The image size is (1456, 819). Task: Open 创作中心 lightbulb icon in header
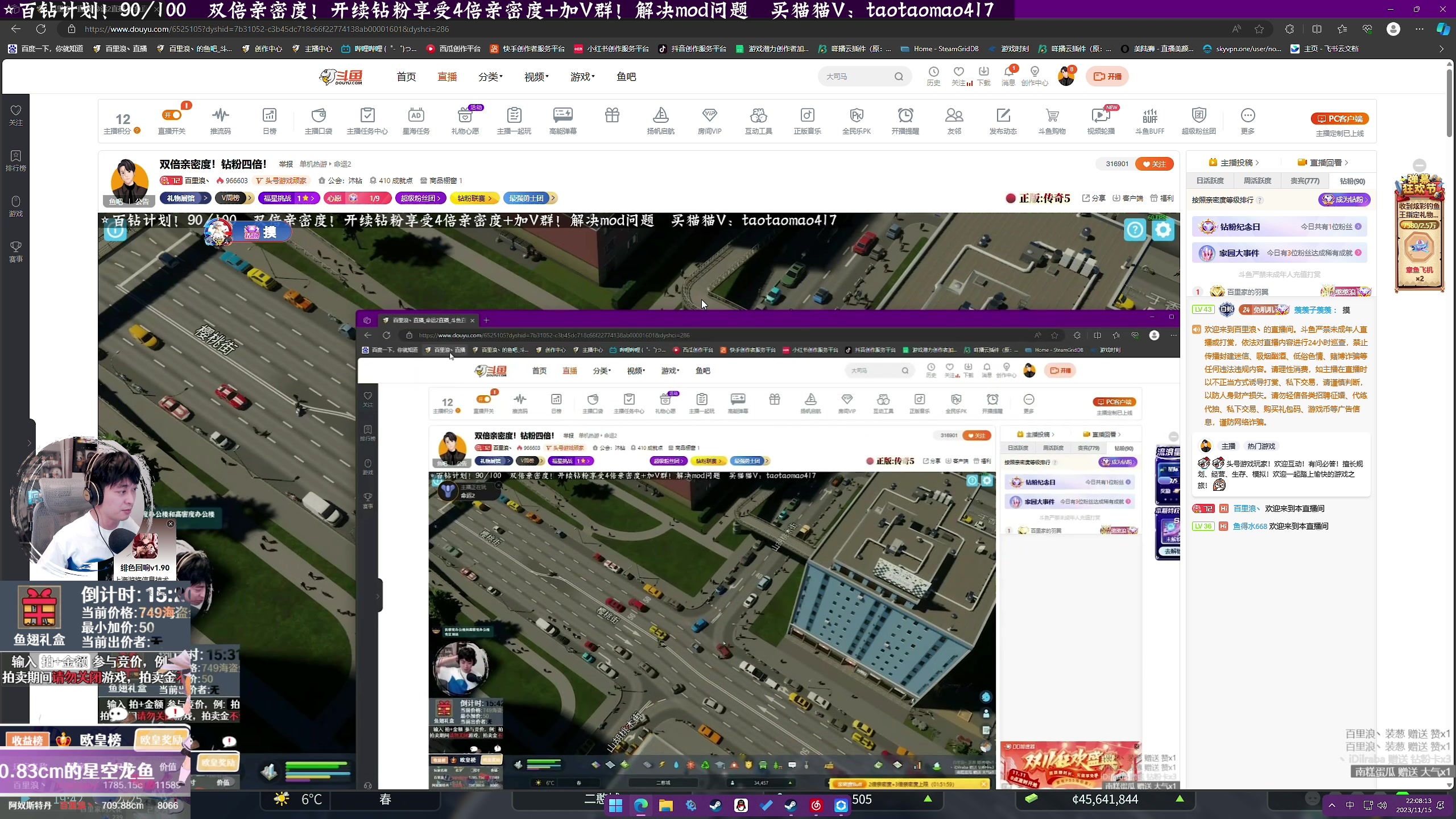pyautogui.click(x=1035, y=76)
